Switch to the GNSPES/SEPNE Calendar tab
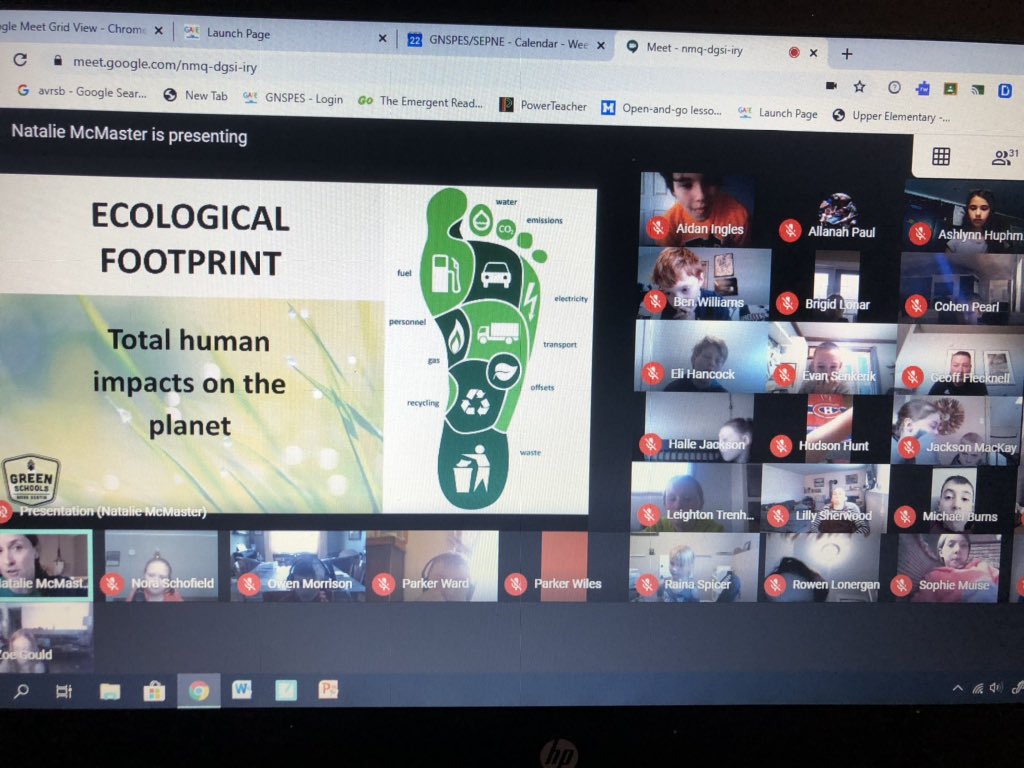Viewport: 1024px width, 768px height. click(506, 42)
